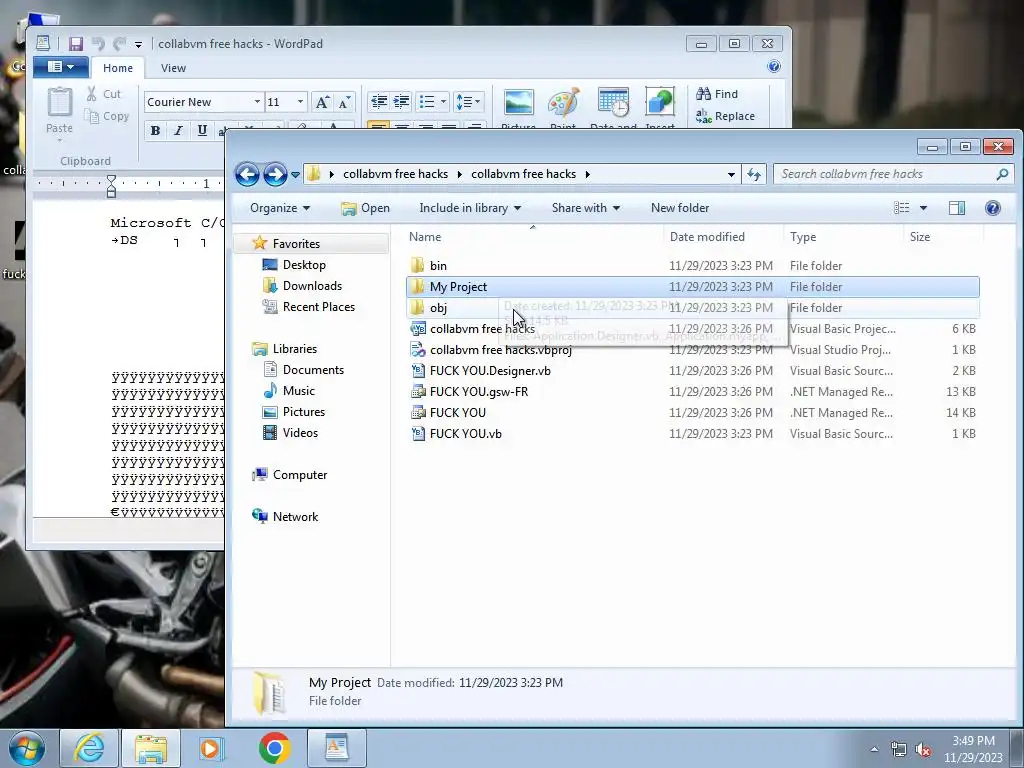The image size is (1024, 768).
Task: Launch Internet Explorer from the taskbar
Action: point(89,748)
